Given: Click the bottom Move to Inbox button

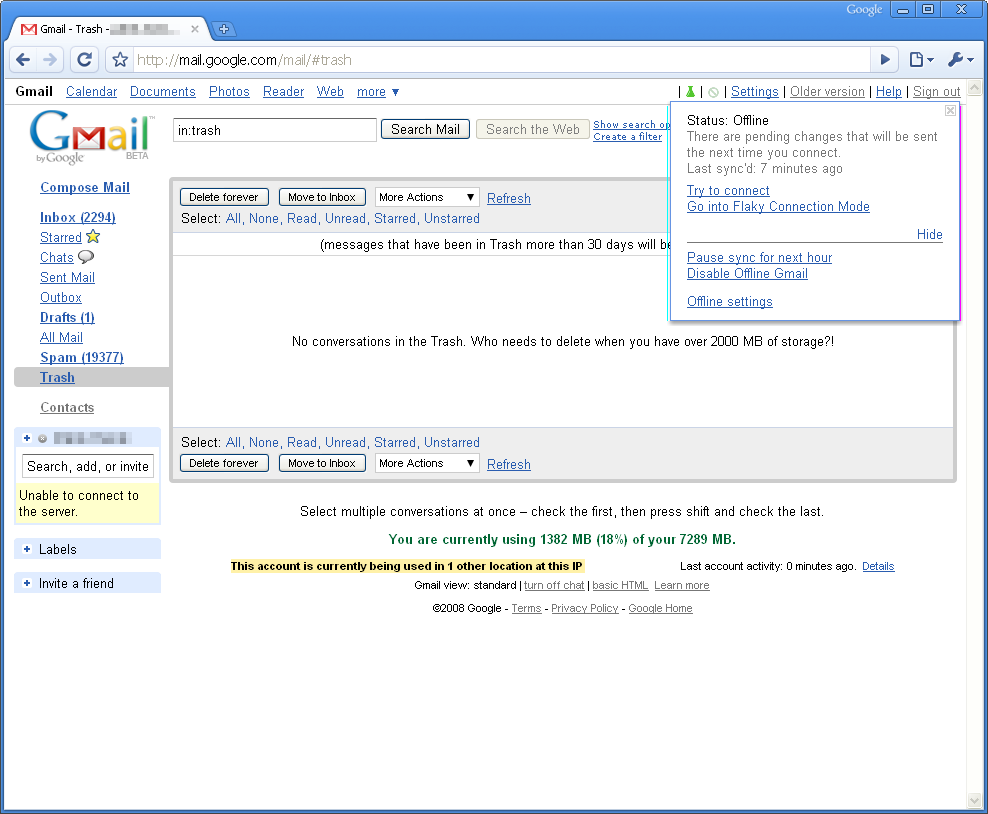Looking at the screenshot, I should [322, 463].
